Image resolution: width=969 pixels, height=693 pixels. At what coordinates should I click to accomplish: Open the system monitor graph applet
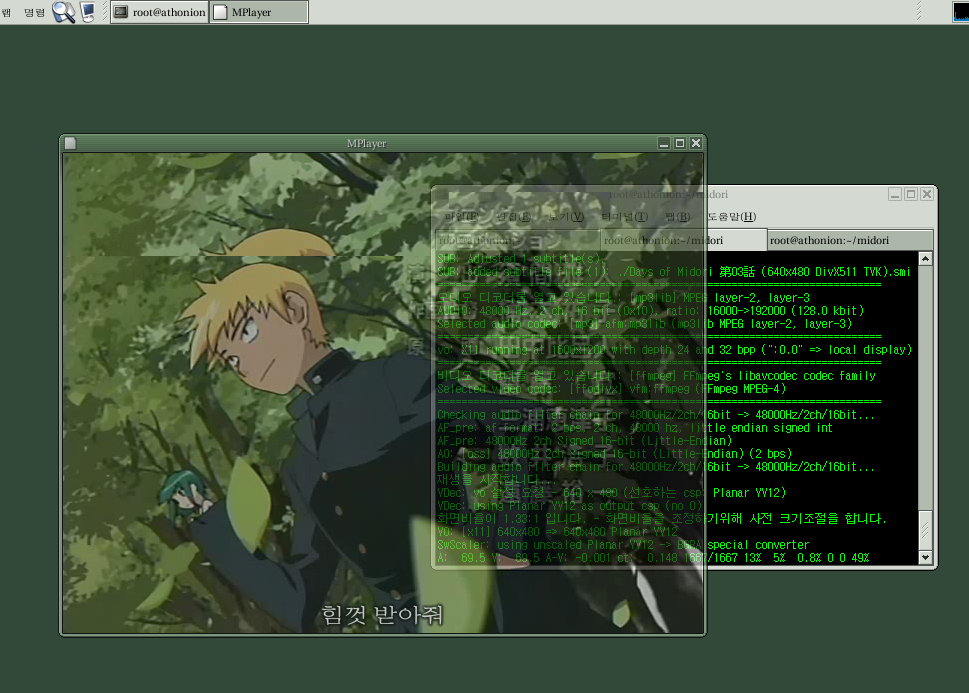pyautogui.click(x=960, y=12)
